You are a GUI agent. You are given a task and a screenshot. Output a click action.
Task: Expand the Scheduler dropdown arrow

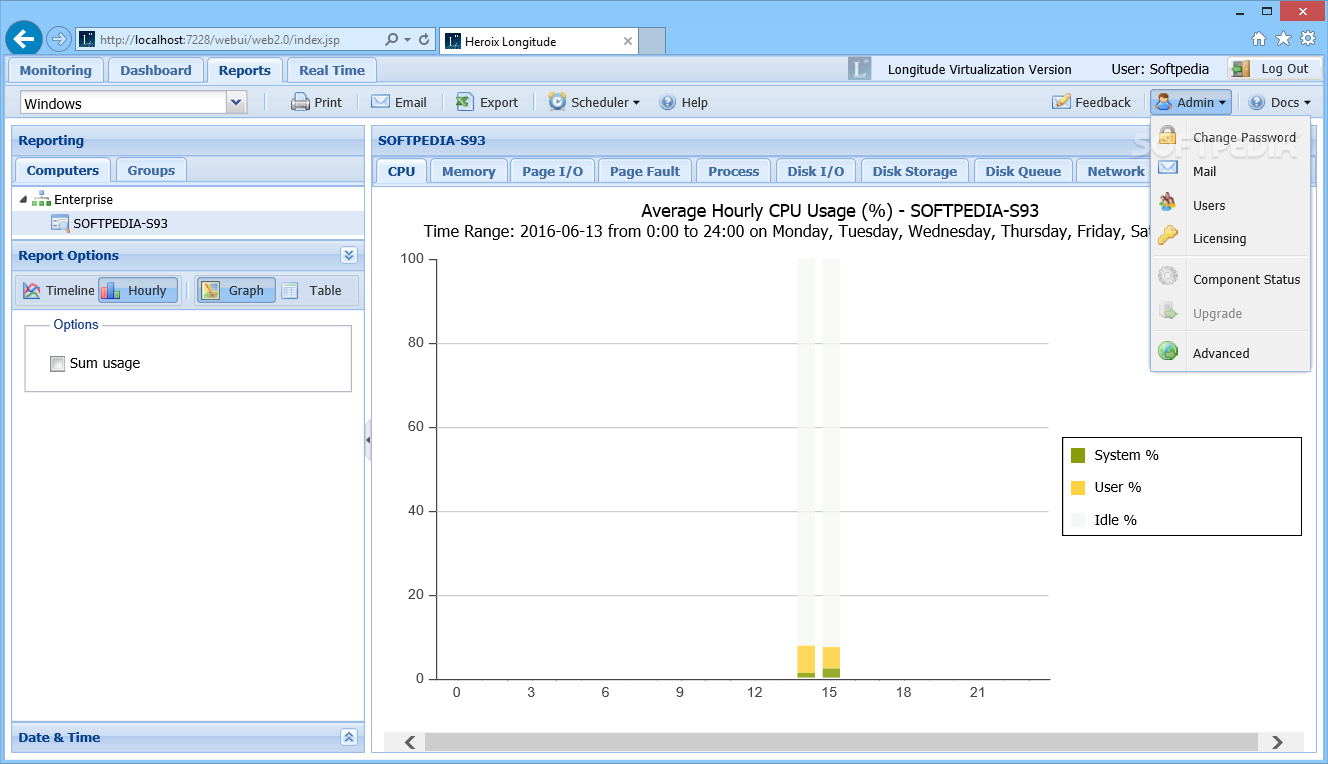pos(636,103)
